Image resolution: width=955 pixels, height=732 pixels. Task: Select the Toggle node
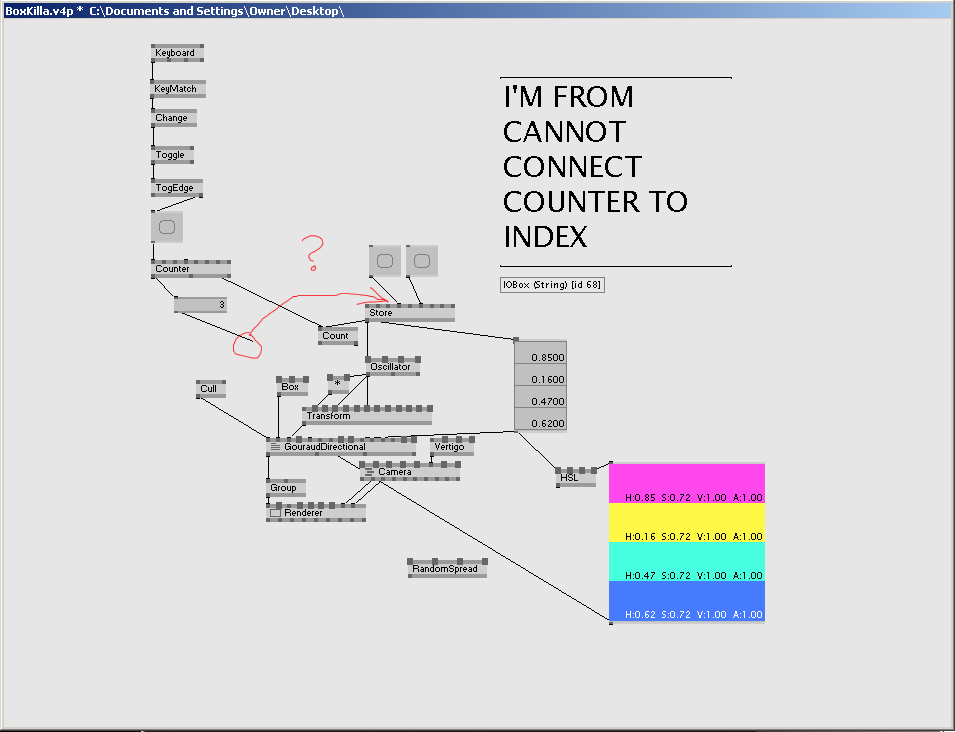pos(172,155)
